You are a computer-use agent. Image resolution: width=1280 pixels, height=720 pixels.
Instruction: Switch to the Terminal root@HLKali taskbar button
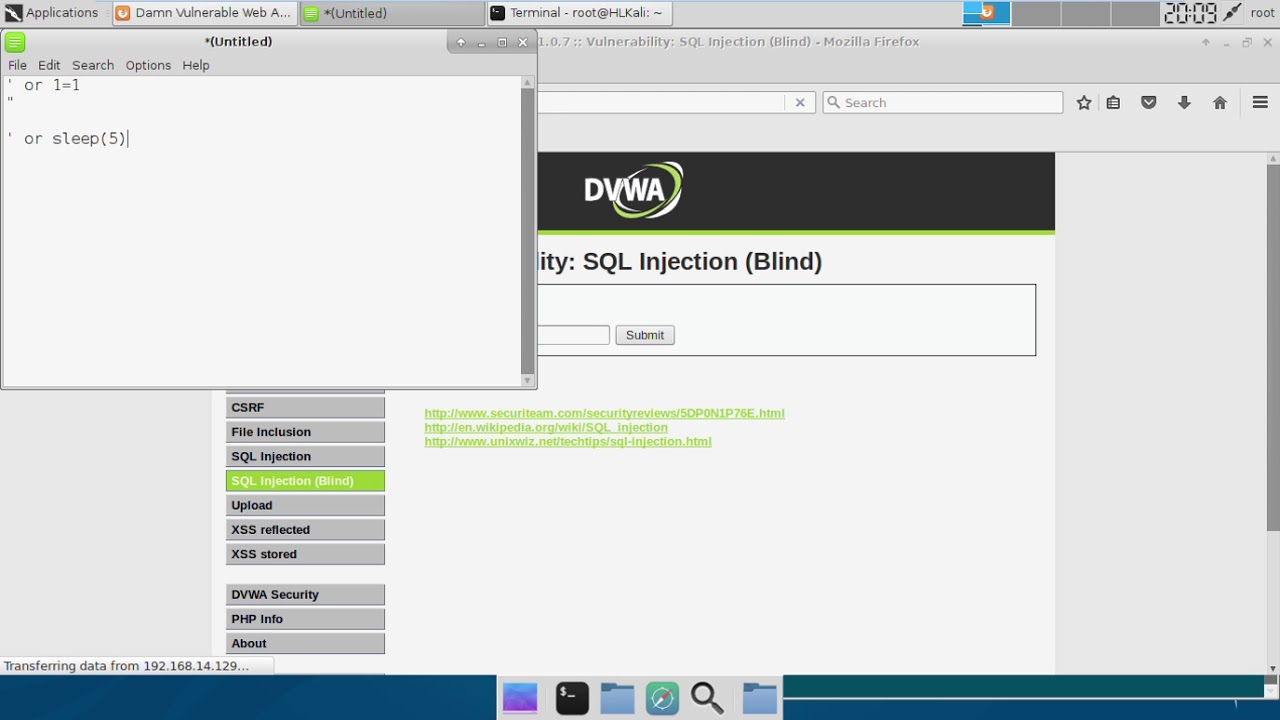tap(579, 13)
